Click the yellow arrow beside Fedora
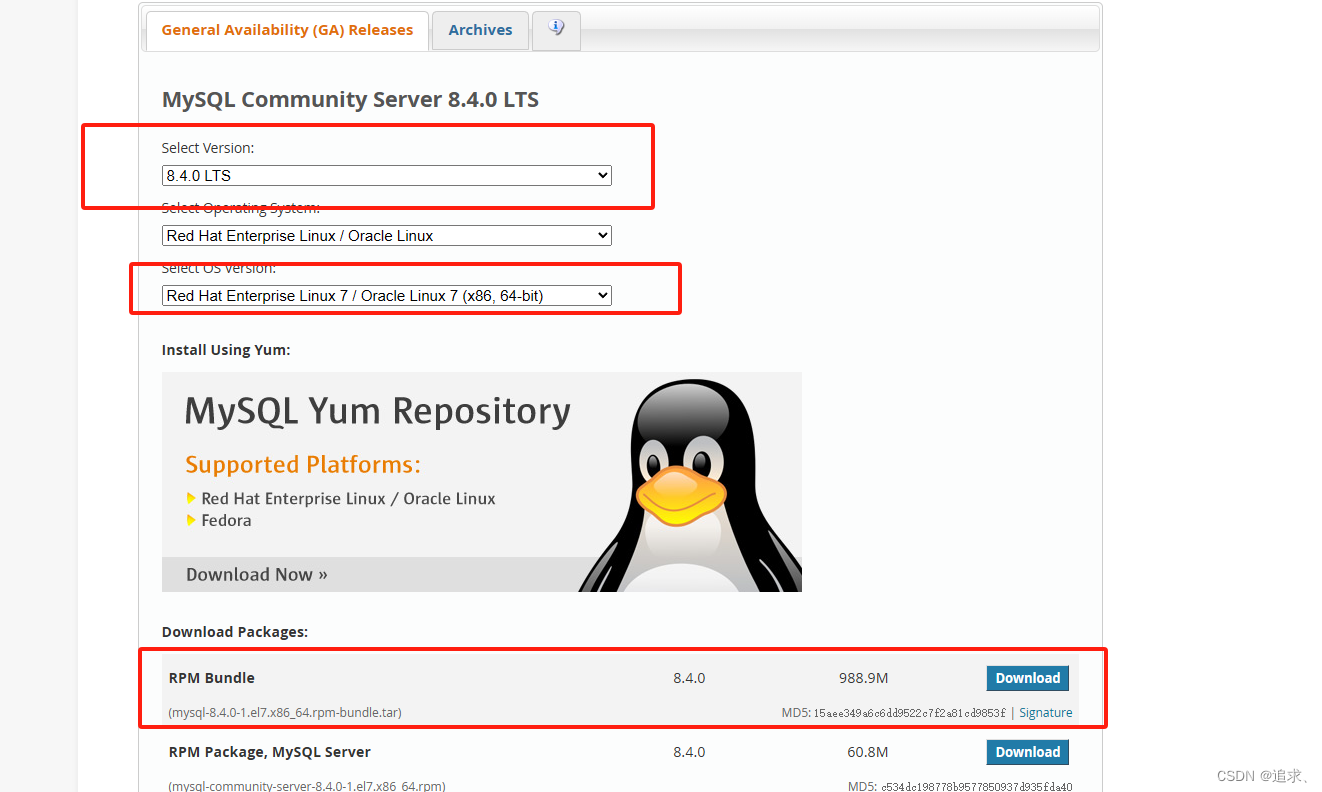1322x792 pixels. [x=192, y=520]
